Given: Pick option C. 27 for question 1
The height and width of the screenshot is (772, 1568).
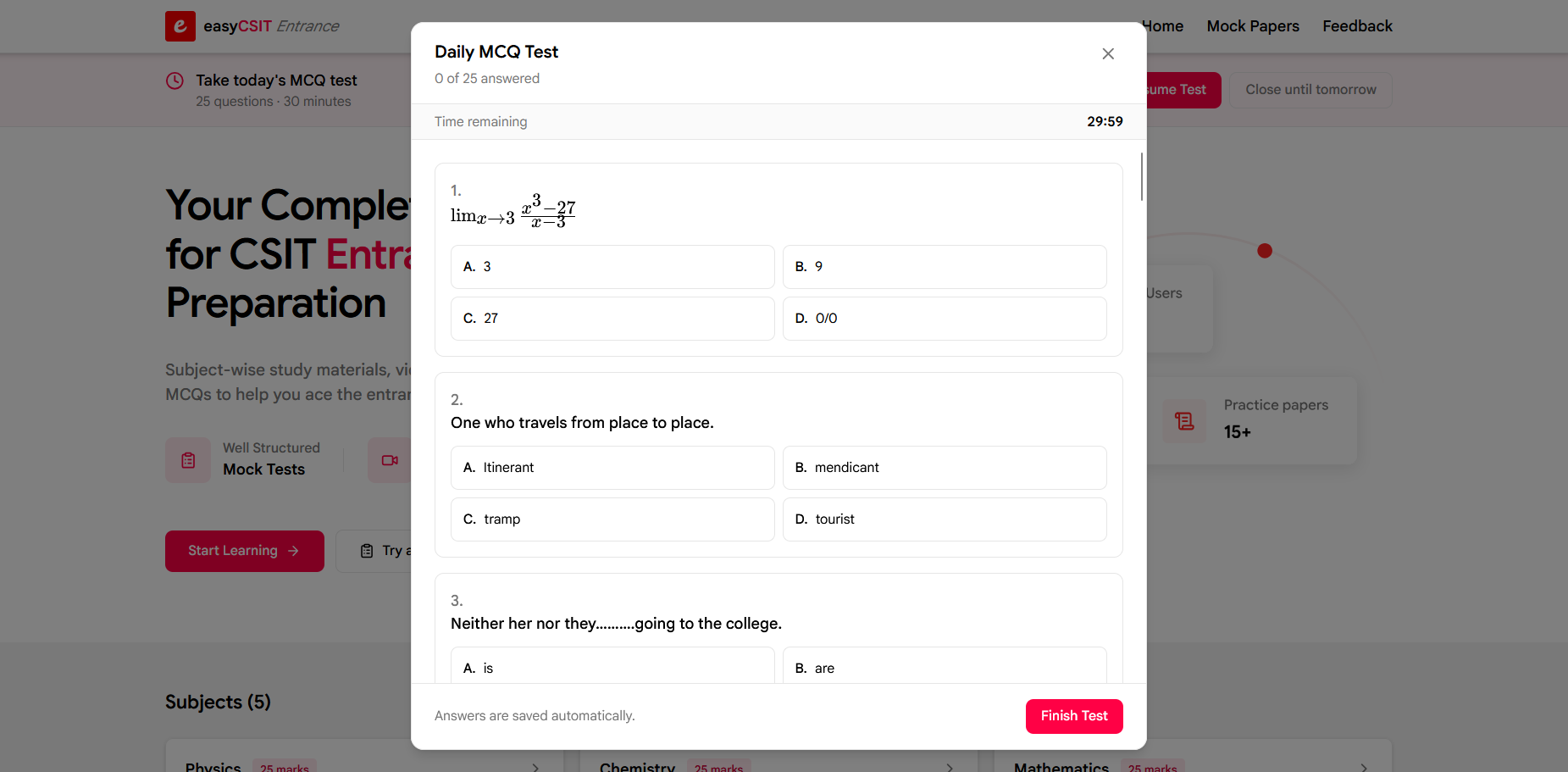Looking at the screenshot, I should [612, 319].
